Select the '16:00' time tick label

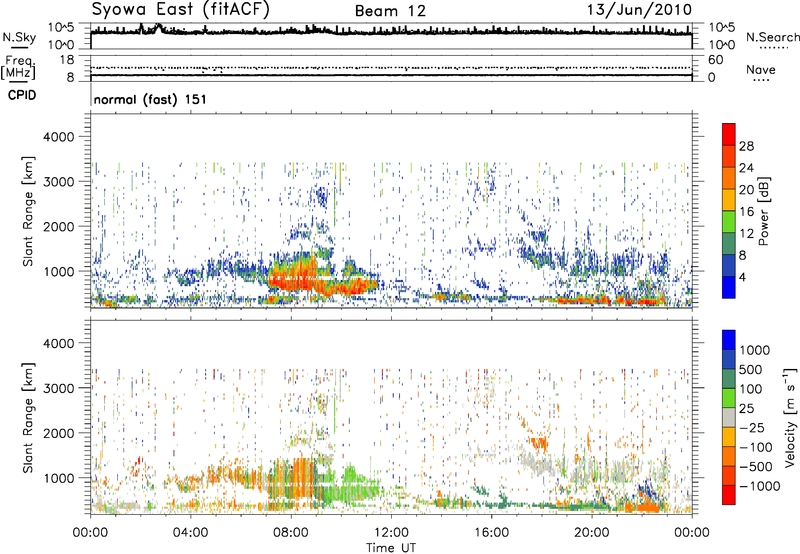(x=491, y=533)
